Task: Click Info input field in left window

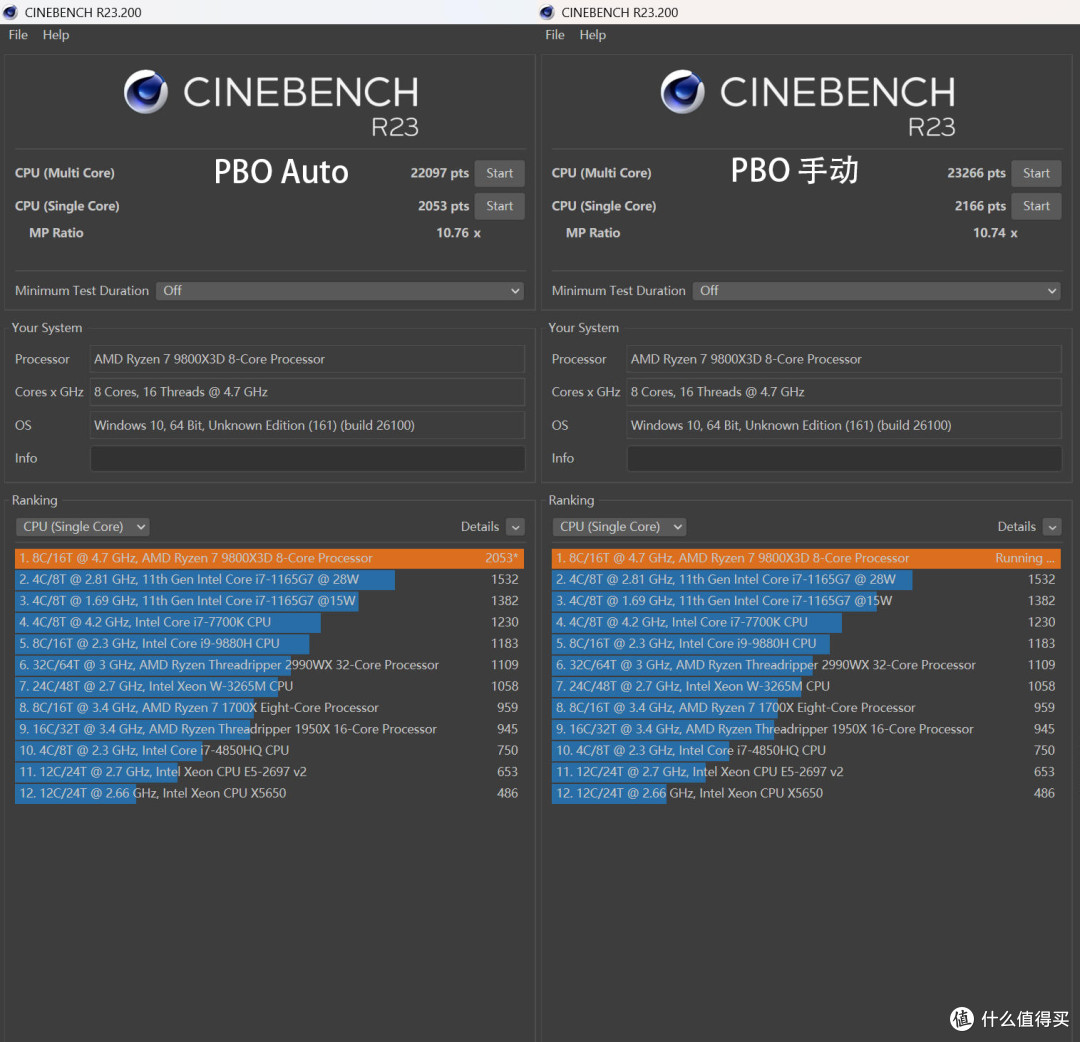Action: [x=307, y=458]
